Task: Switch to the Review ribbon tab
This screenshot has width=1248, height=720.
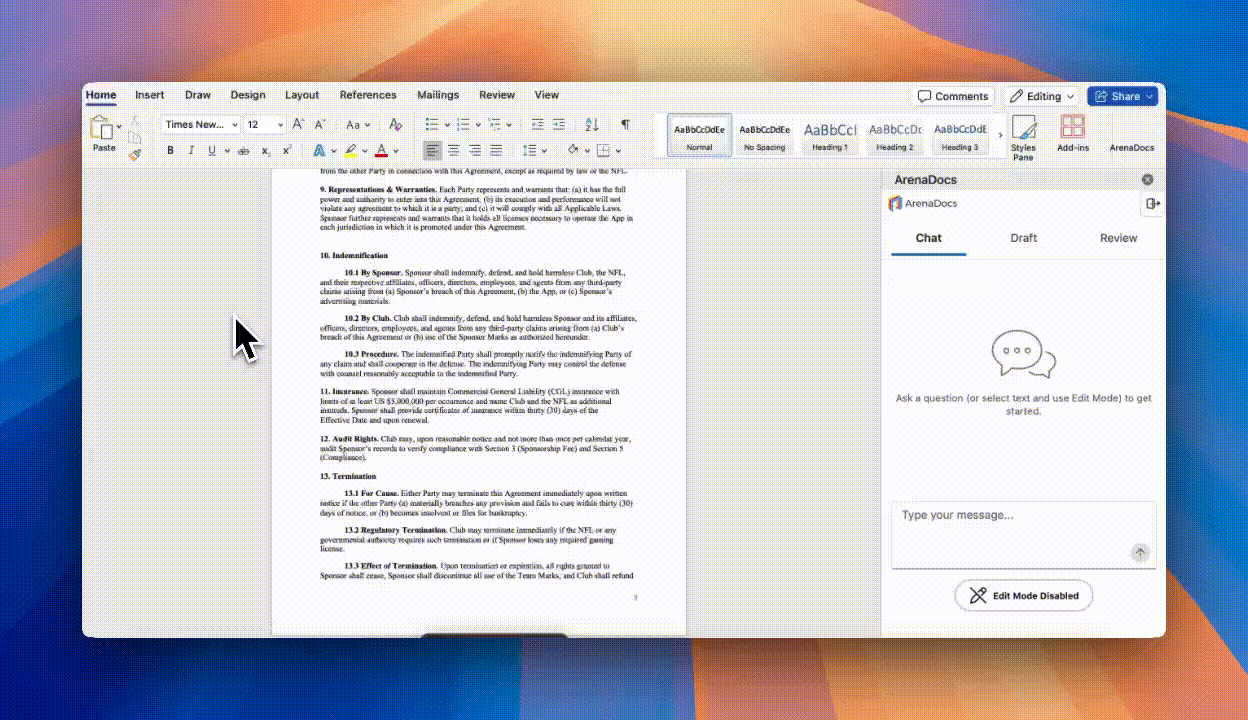Action: click(x=497, y=95)
